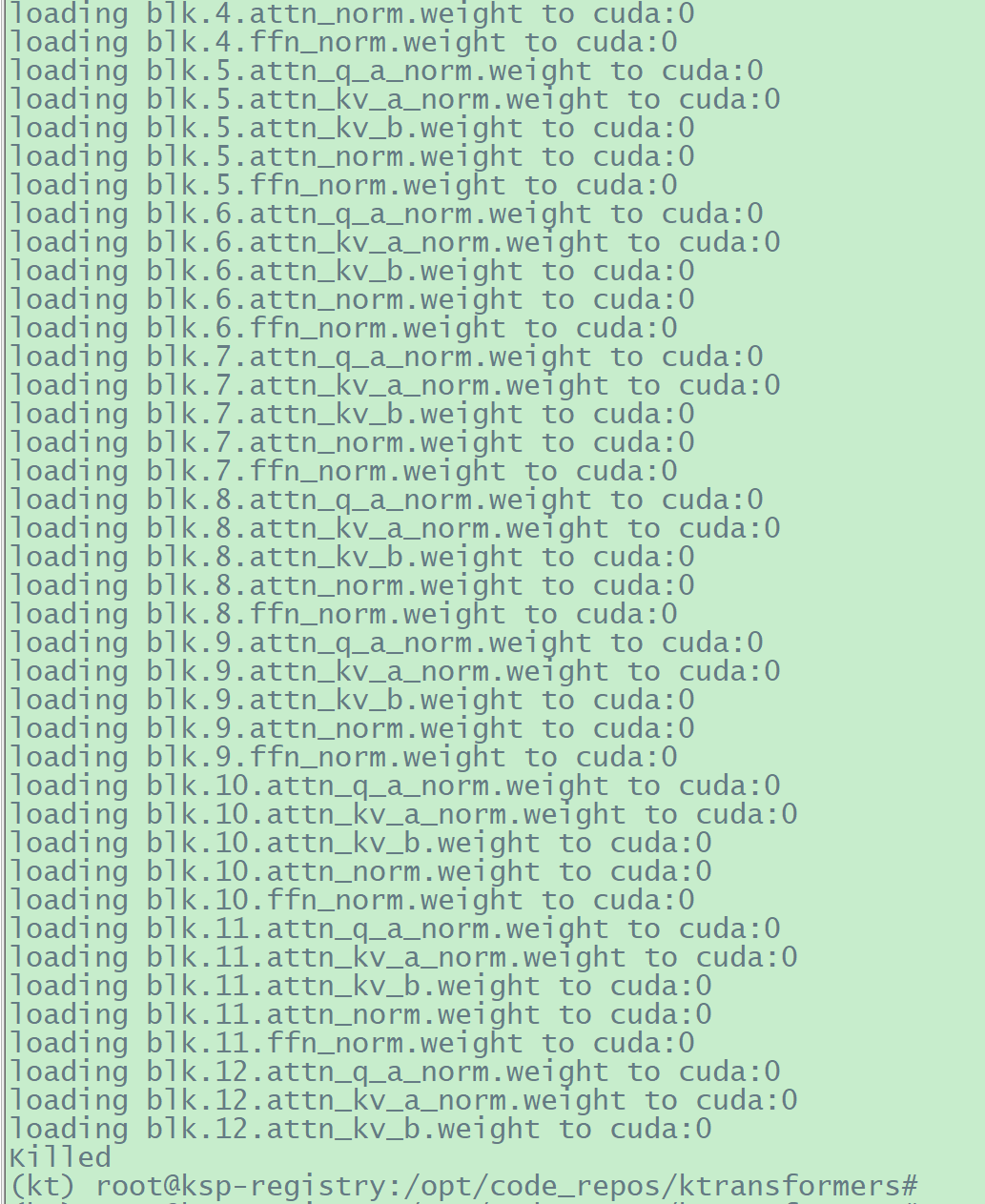Click the line loading blk.10.attn_q_a_norm.weight

pos(395,786)
